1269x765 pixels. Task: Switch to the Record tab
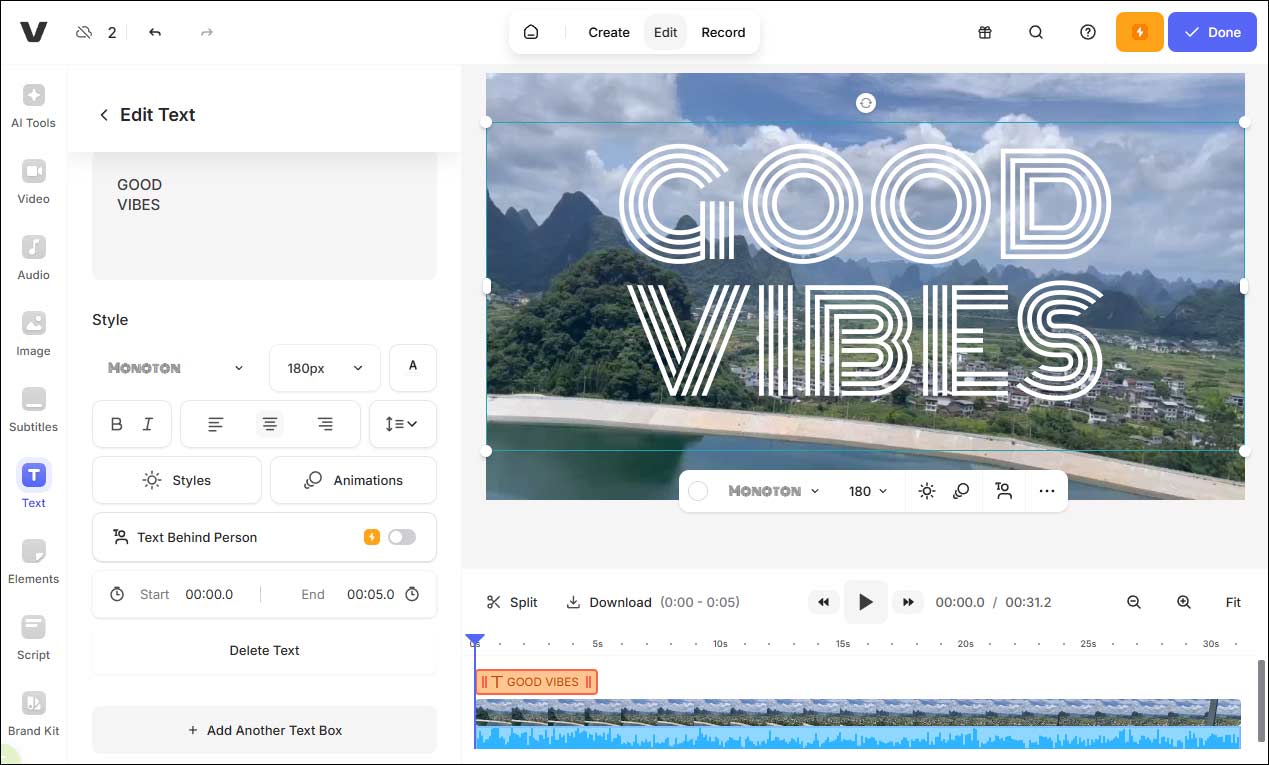click(723, 32)
